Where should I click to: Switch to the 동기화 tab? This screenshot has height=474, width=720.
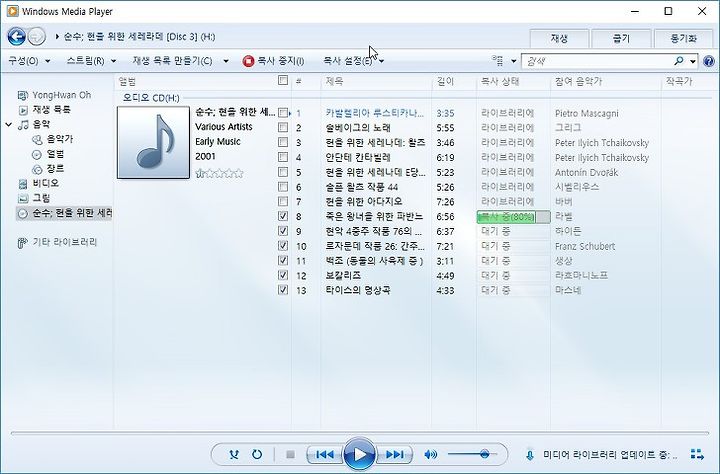click(x=684, y=39)
